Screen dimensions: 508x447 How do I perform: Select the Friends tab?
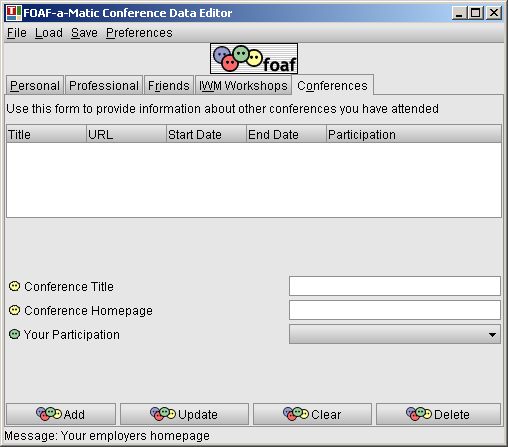click(x=169, y=85)
